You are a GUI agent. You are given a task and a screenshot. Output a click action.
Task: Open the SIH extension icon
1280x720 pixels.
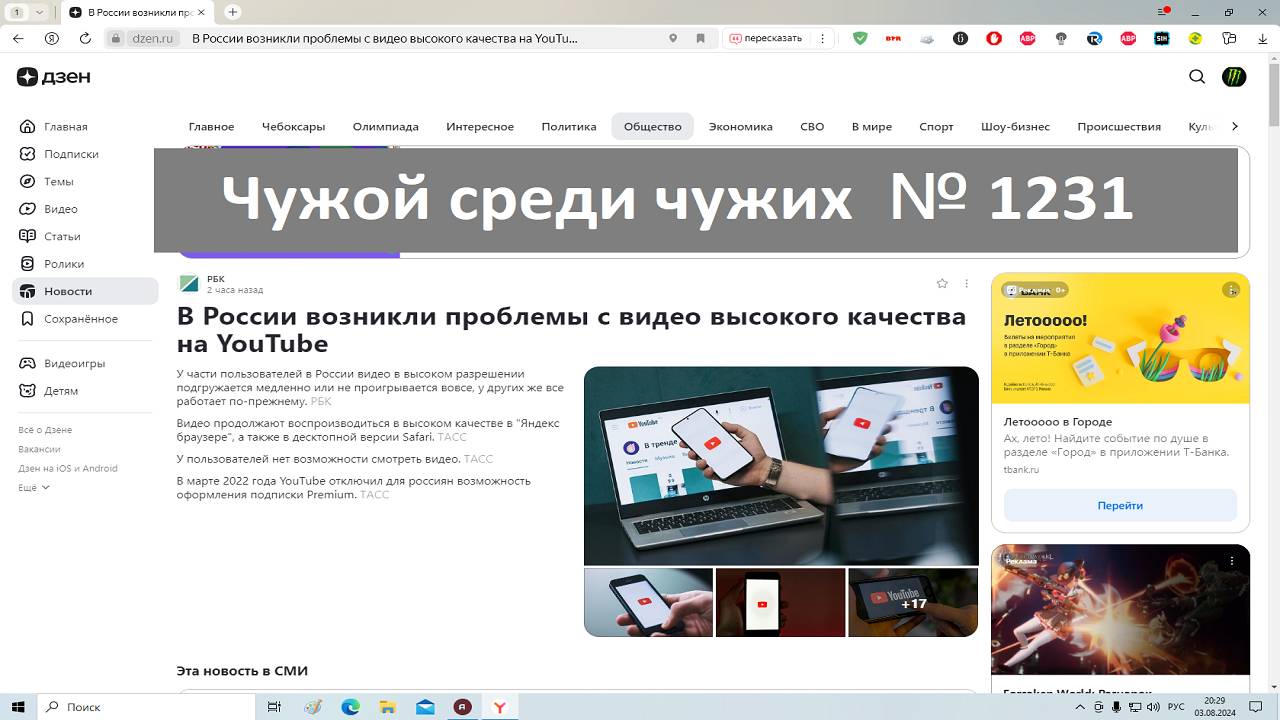click(x=1161, y=38)
